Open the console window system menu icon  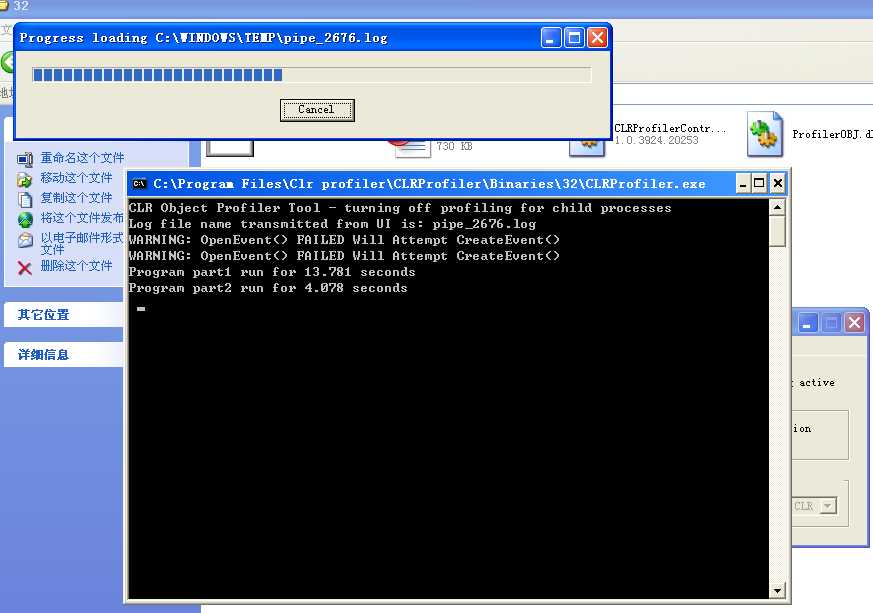pyautogui.click(x=139, y=183)
